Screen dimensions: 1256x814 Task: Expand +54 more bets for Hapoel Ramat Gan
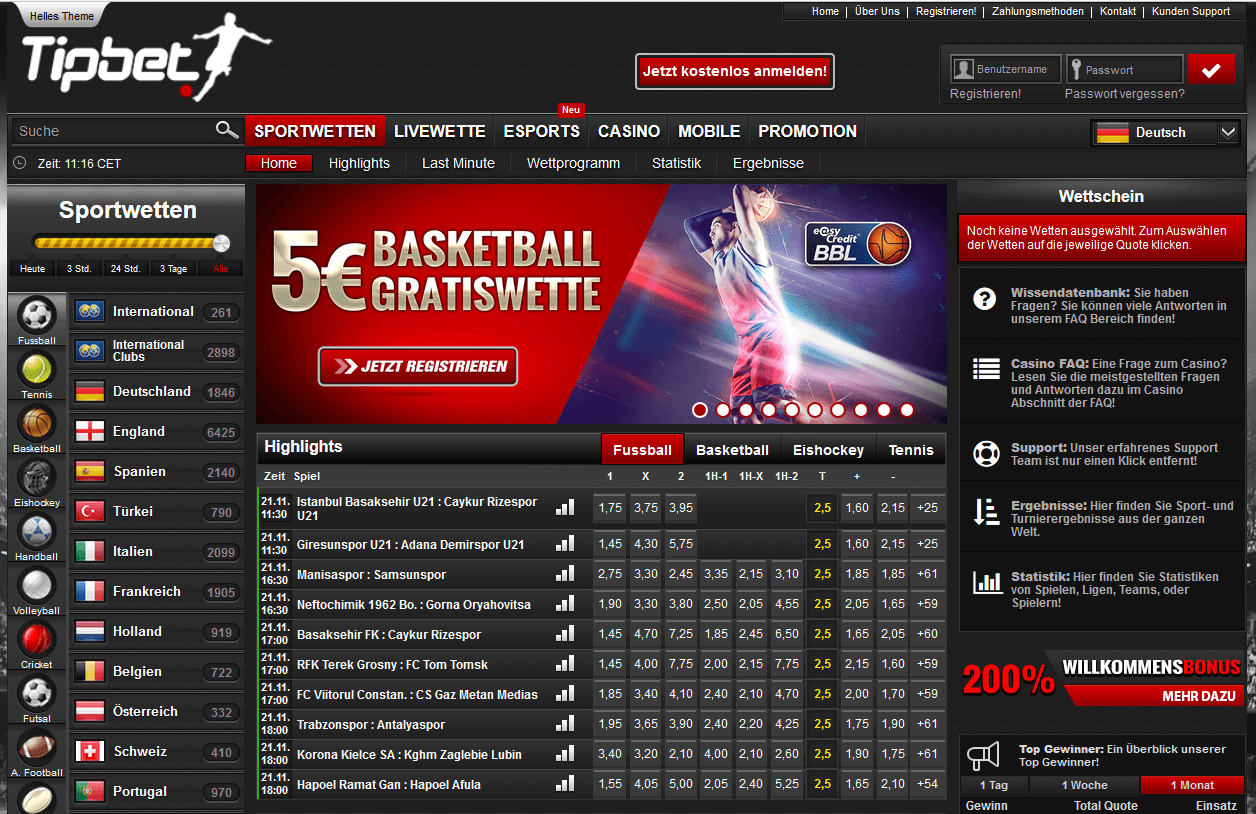click(x=927, y=784)
